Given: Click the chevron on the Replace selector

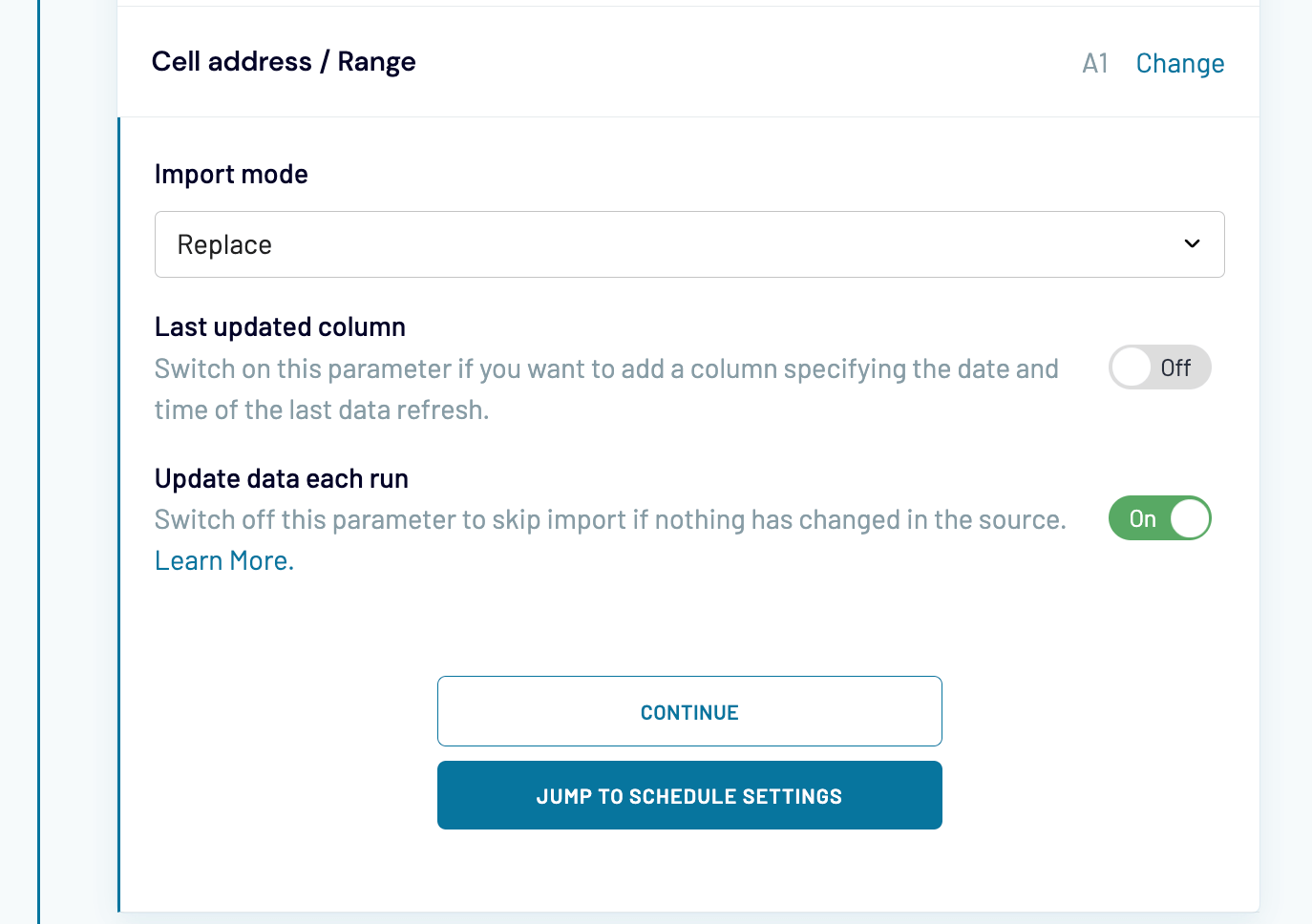Looking at the screenshot, I should [1191, 243].
